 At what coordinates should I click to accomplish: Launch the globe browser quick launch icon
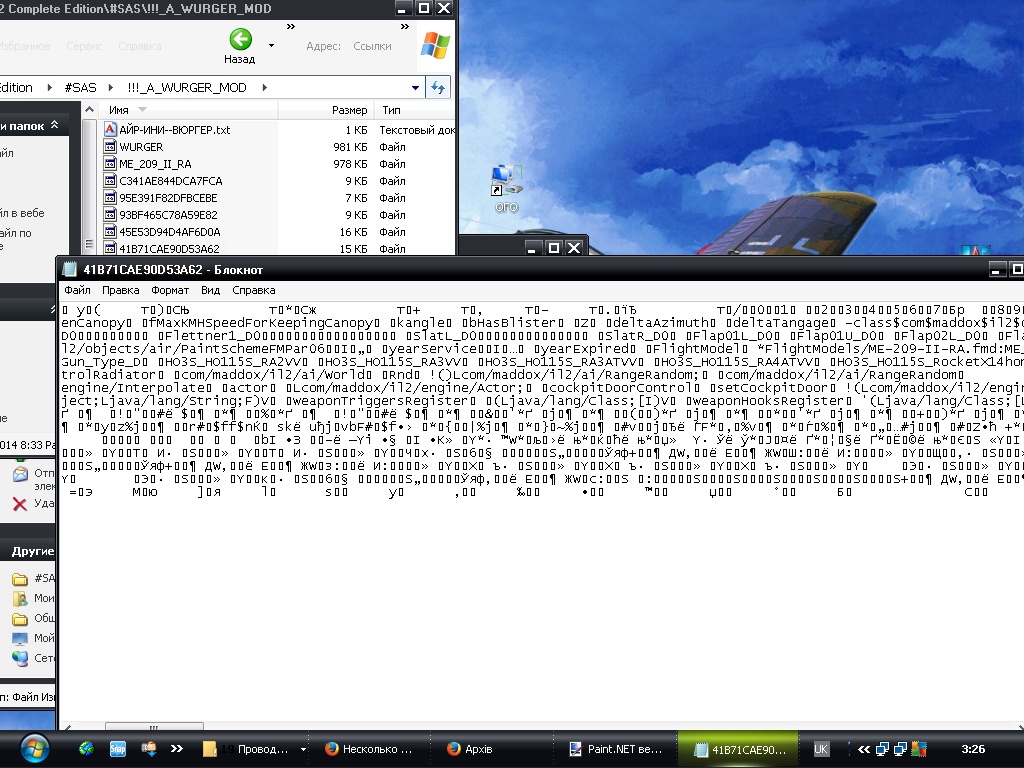tap(86, 749)
